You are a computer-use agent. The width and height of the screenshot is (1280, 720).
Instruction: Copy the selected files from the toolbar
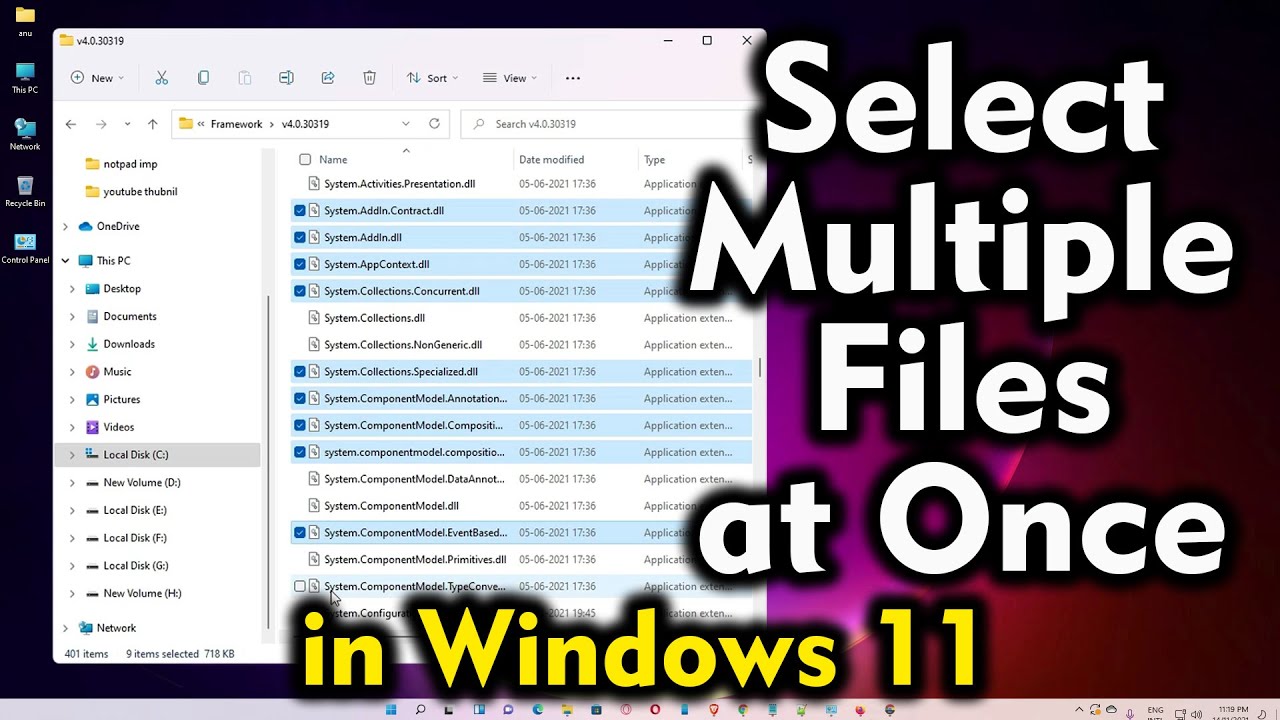pos(204,78)
